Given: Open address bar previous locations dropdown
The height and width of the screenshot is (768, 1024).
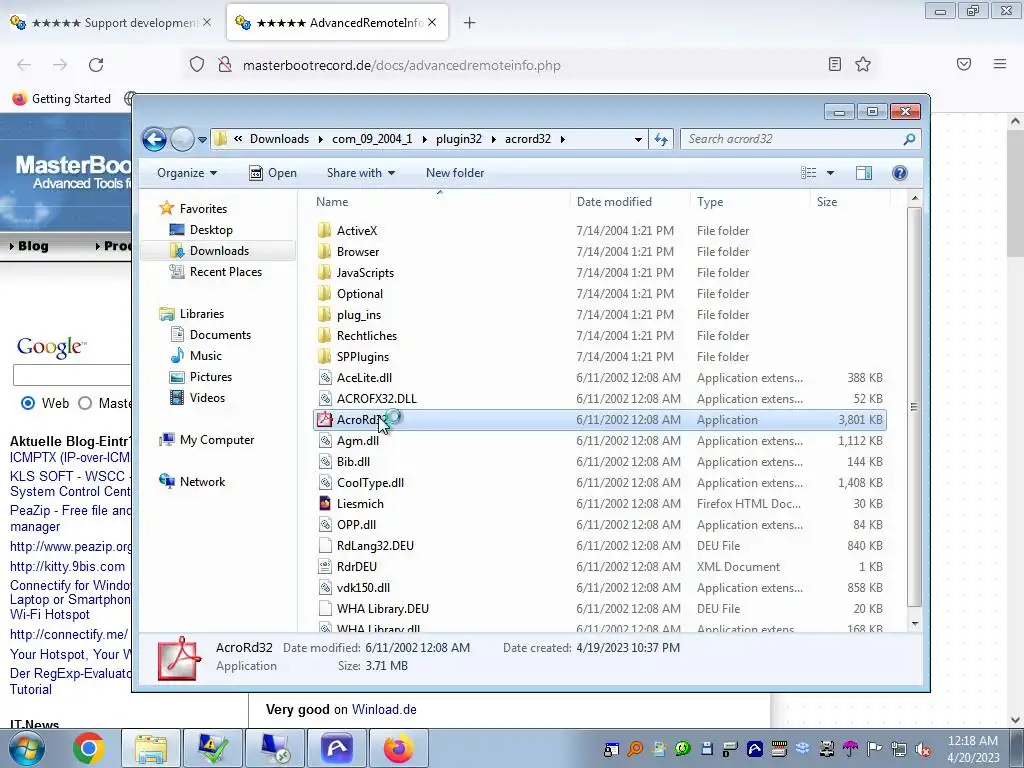Looking at the screenshot, I should pyautogui.click(x=638, y=139).
